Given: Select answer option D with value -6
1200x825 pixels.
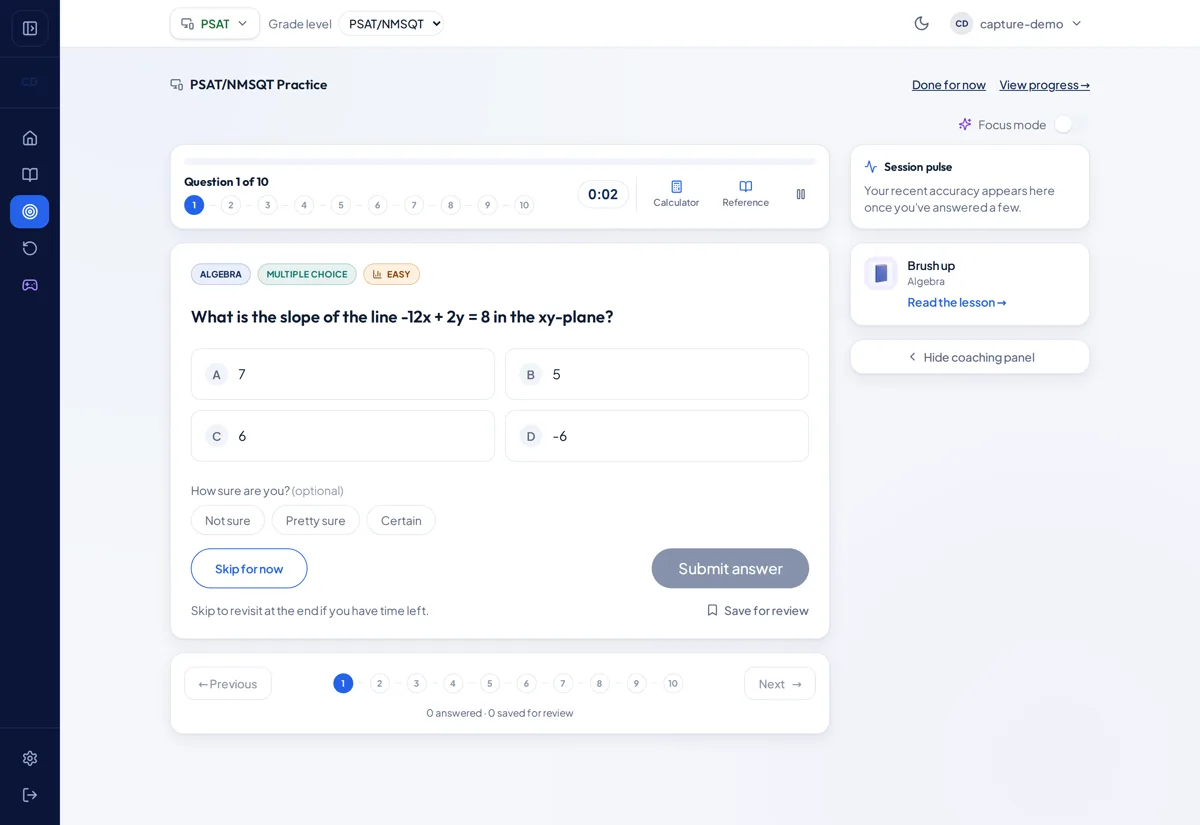Looking at the screenshot, I should click(657, 436).
